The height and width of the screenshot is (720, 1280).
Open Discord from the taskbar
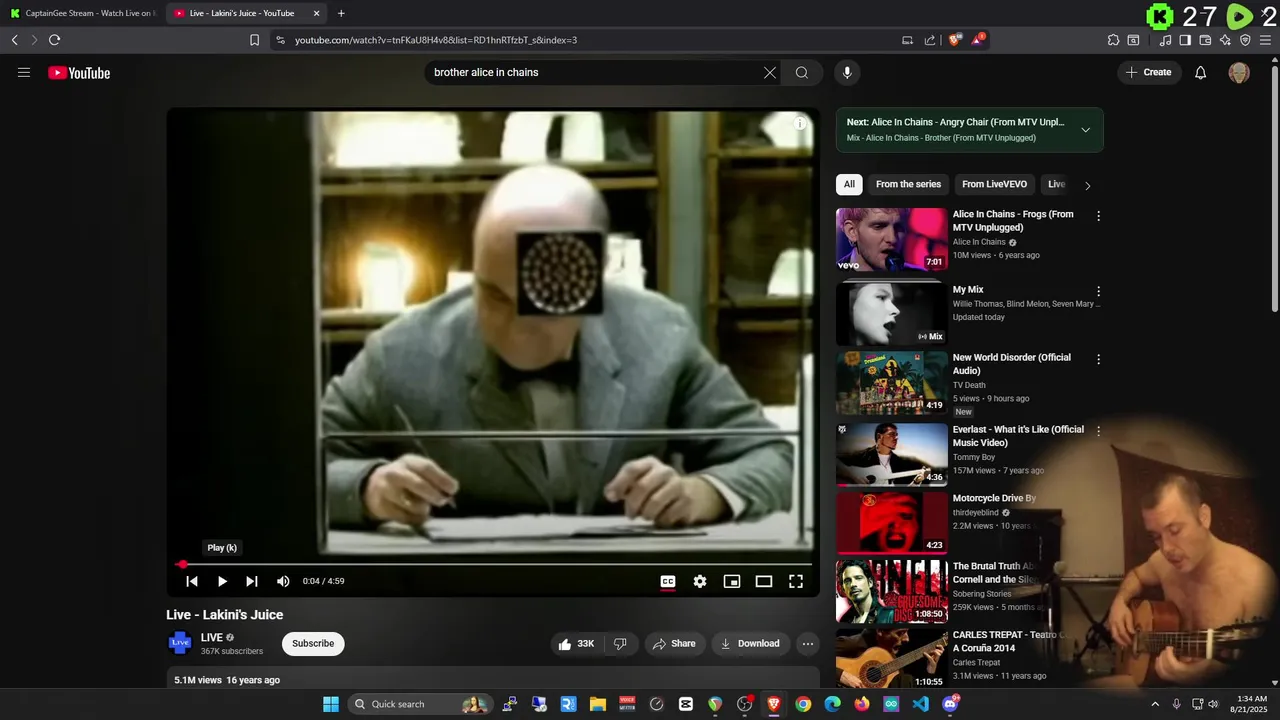point(950,704)
